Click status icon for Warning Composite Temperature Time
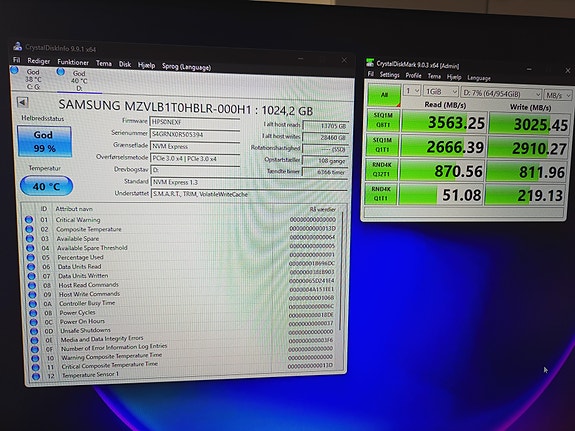Image resolution: width=575 pixels, height=431 pixels. coord(35,358)
